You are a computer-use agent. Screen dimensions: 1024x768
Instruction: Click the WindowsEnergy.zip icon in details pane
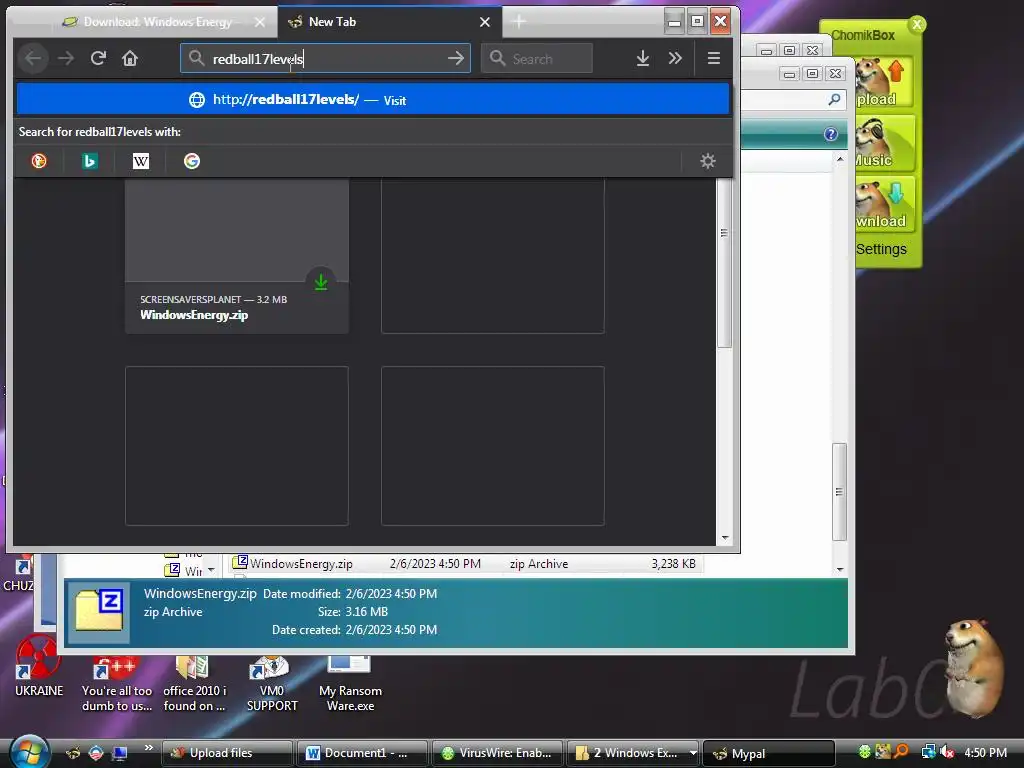pos(99,611)
